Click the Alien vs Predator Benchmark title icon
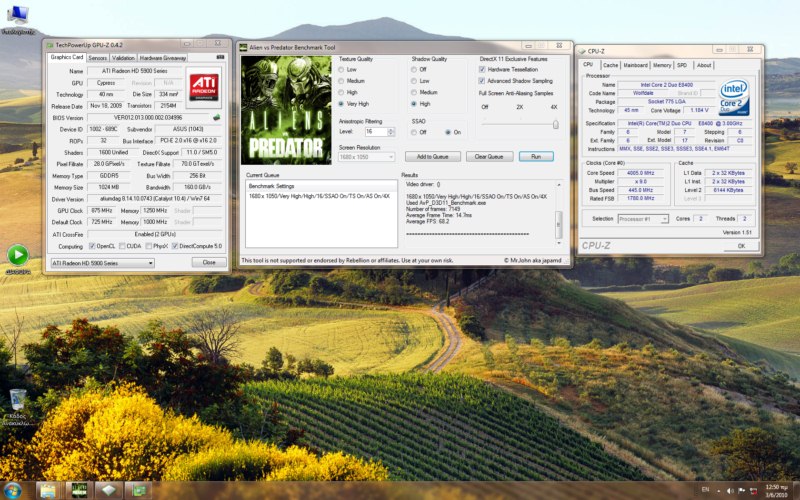The height and width of the screenshot is (500, 800). pyautogui.click(x=244, y=47)
